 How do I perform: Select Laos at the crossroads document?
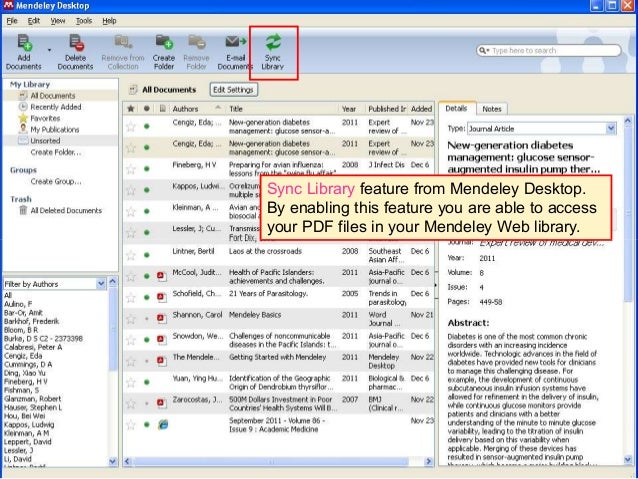(x=265, y=251)
